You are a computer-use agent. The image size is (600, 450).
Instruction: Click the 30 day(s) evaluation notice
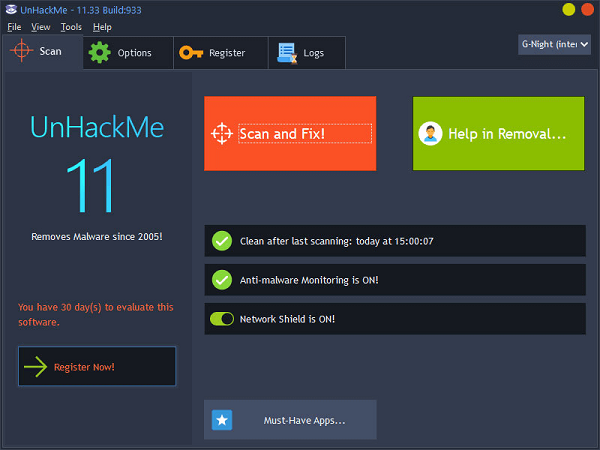[x=96, y=314]
